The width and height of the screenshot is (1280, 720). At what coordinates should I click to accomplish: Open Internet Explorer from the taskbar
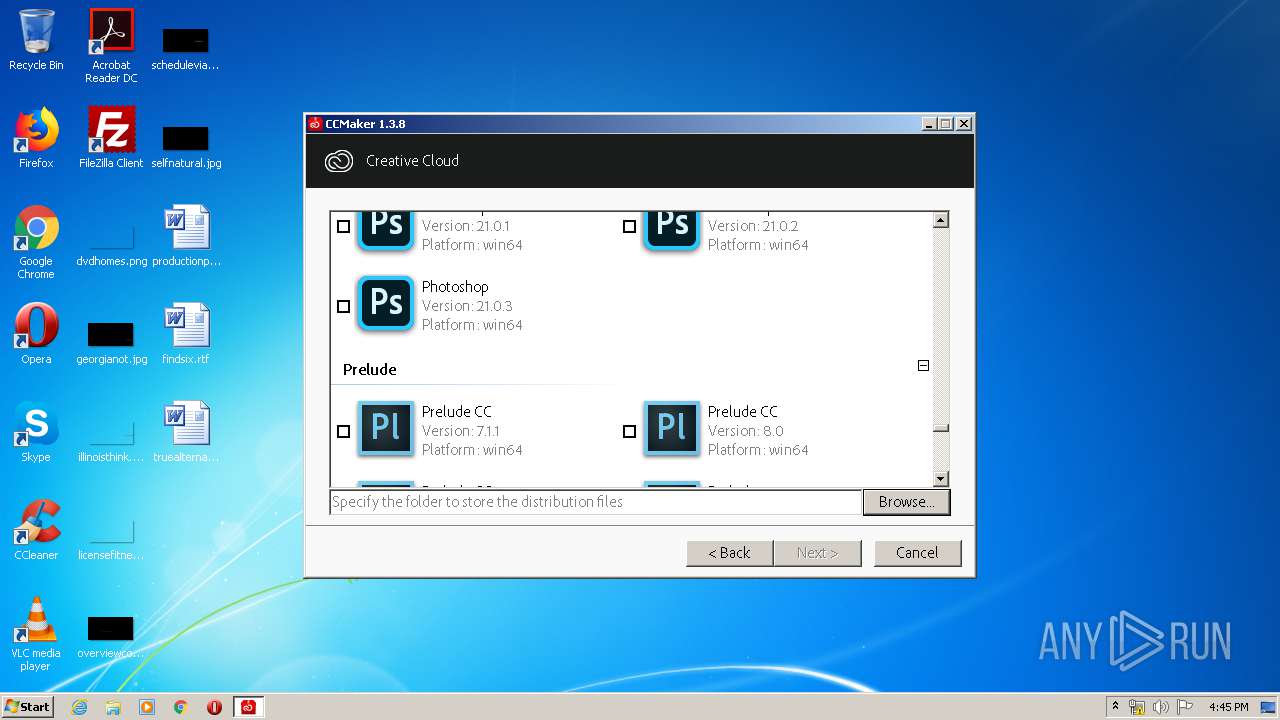click(80, 707)
